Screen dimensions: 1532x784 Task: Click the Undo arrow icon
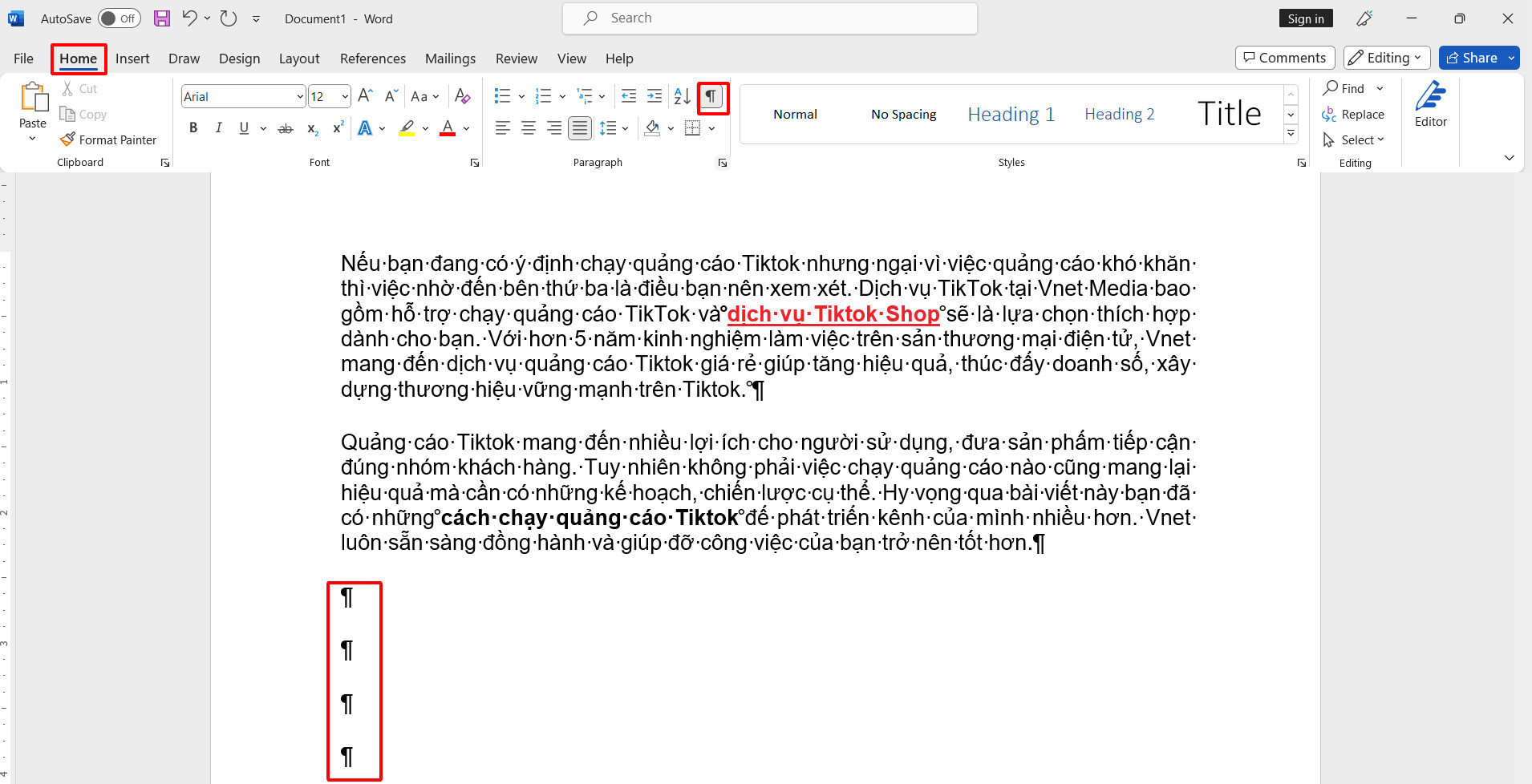pos(189,18)
